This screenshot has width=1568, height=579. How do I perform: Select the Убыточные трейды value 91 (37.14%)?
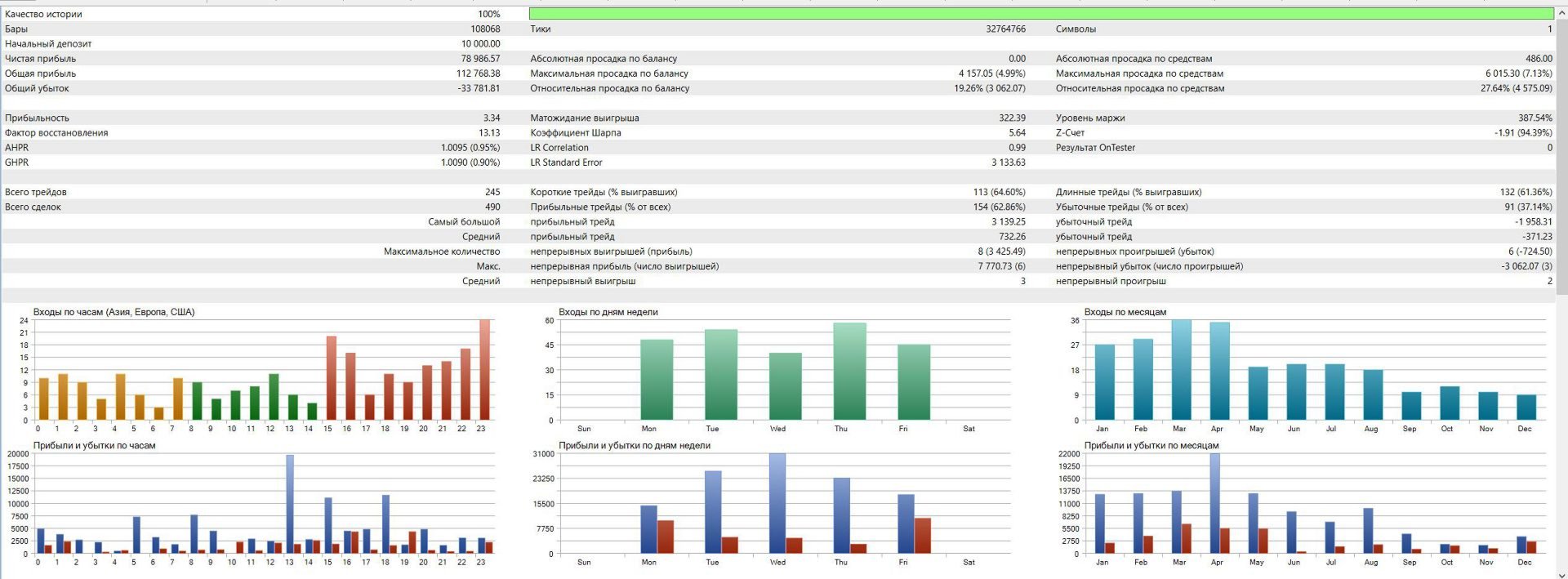(x=1529, y=207)
